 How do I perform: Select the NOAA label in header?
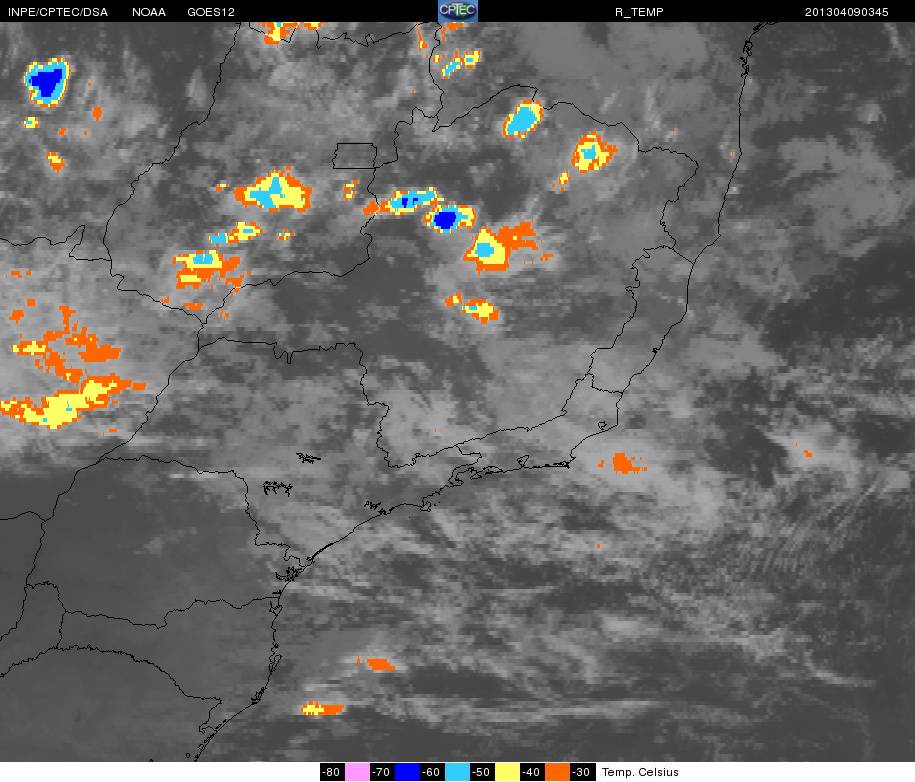[149, 12]
